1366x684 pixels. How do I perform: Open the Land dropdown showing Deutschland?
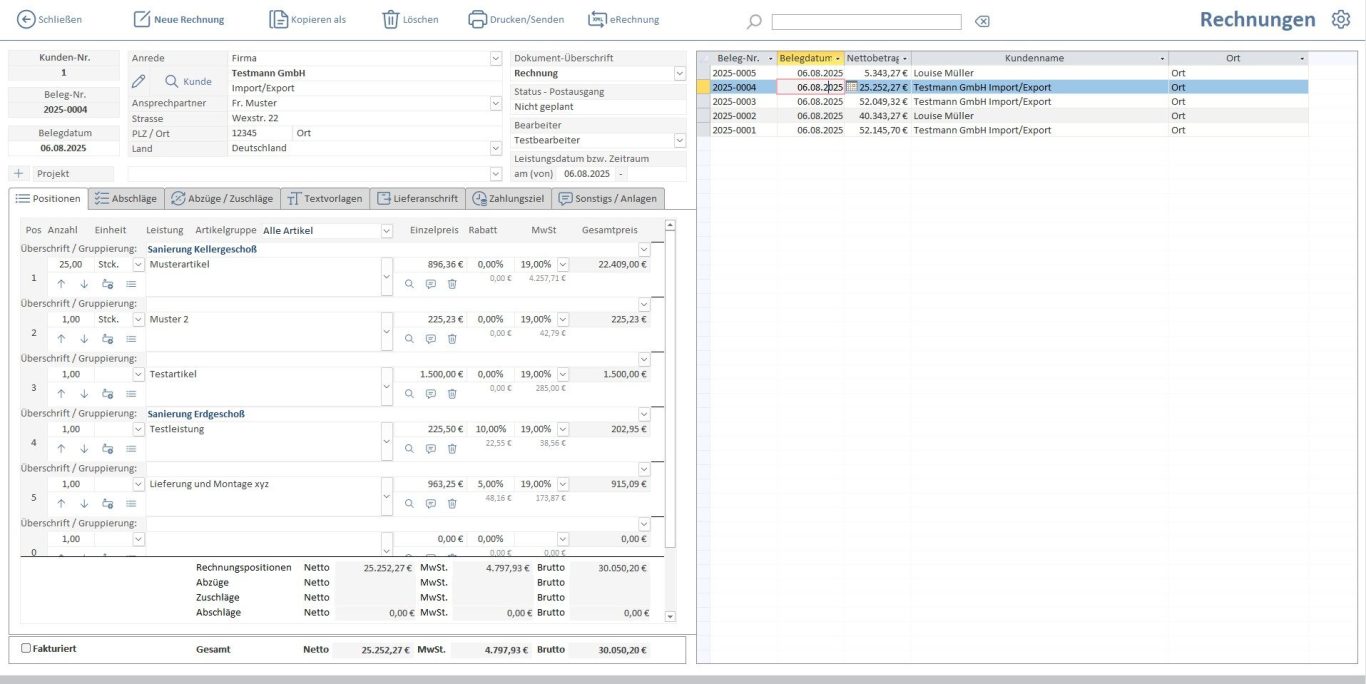tap(496, 148)
